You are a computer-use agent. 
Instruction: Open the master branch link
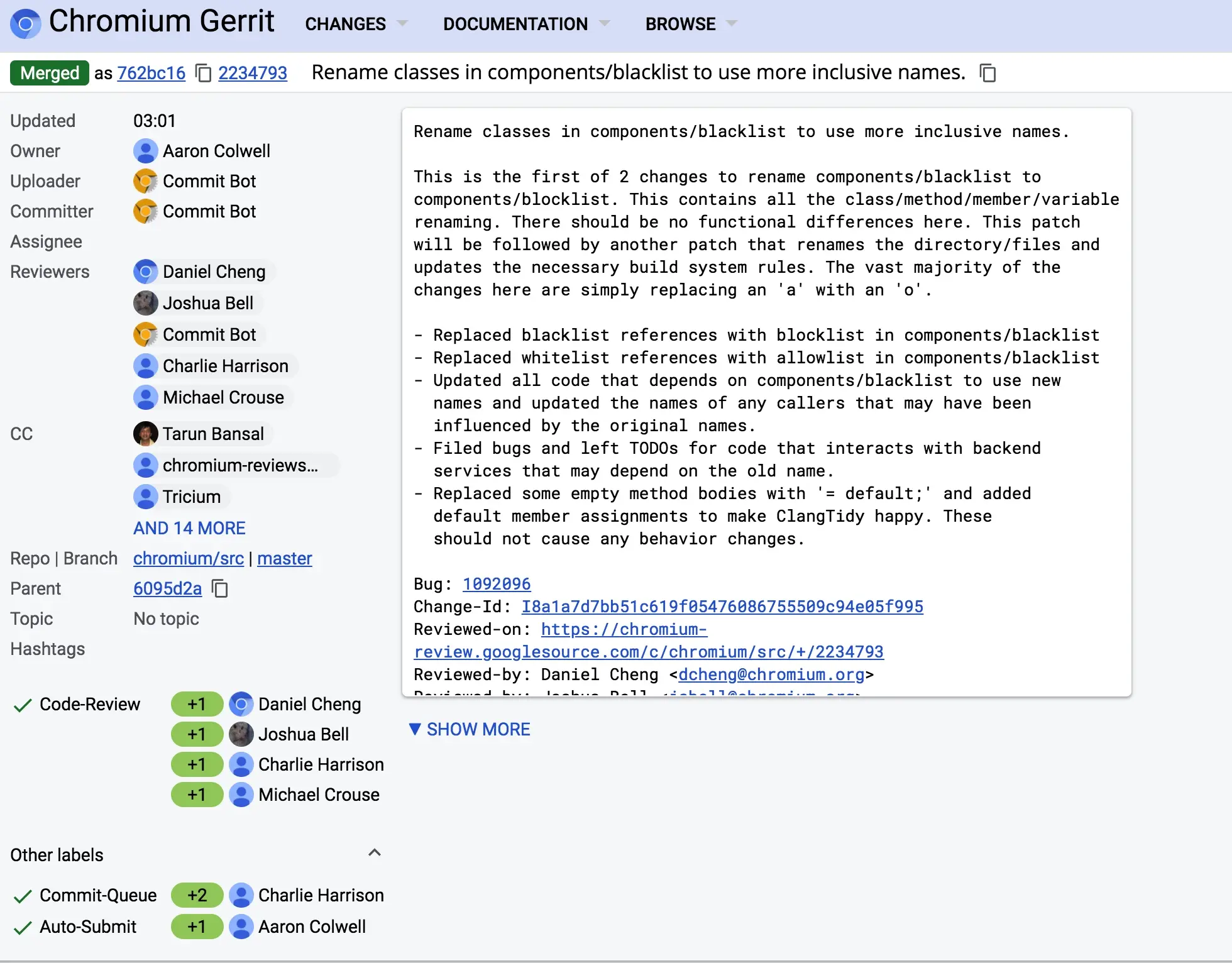point(284,558)
